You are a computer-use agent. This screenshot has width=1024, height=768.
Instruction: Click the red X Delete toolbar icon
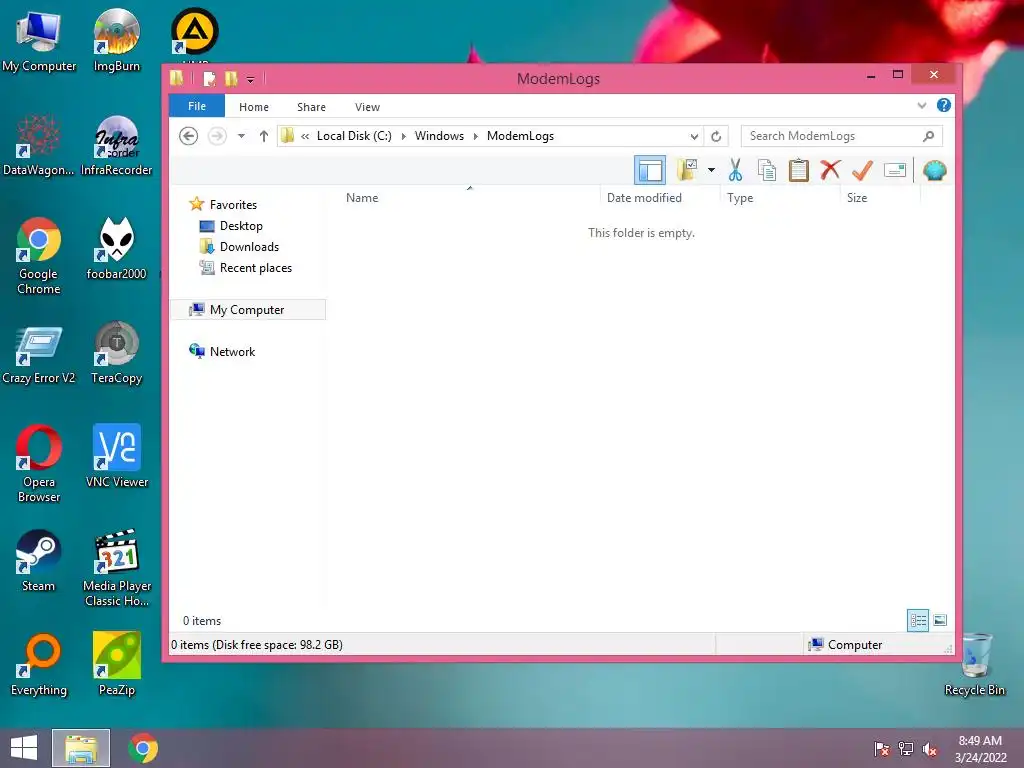[830, 170]
